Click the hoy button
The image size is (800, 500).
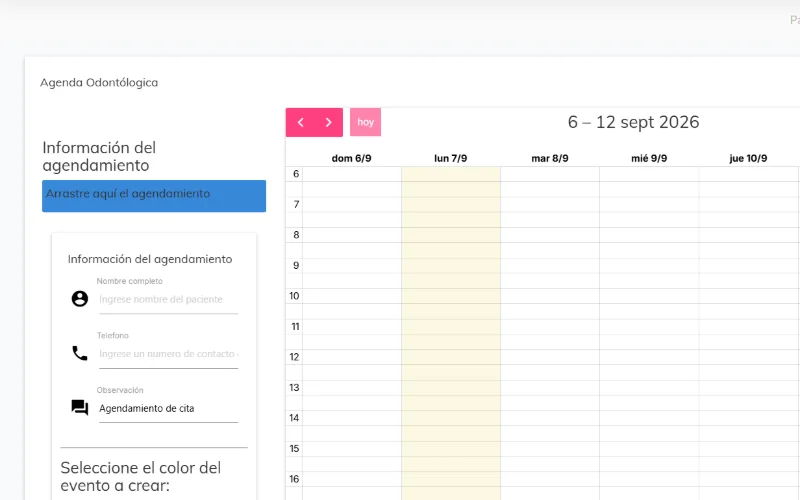click(x=365, y=122)
